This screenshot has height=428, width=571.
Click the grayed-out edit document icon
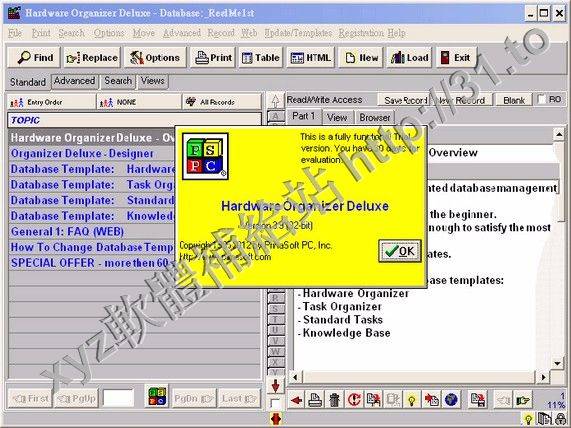pos(393,400)
